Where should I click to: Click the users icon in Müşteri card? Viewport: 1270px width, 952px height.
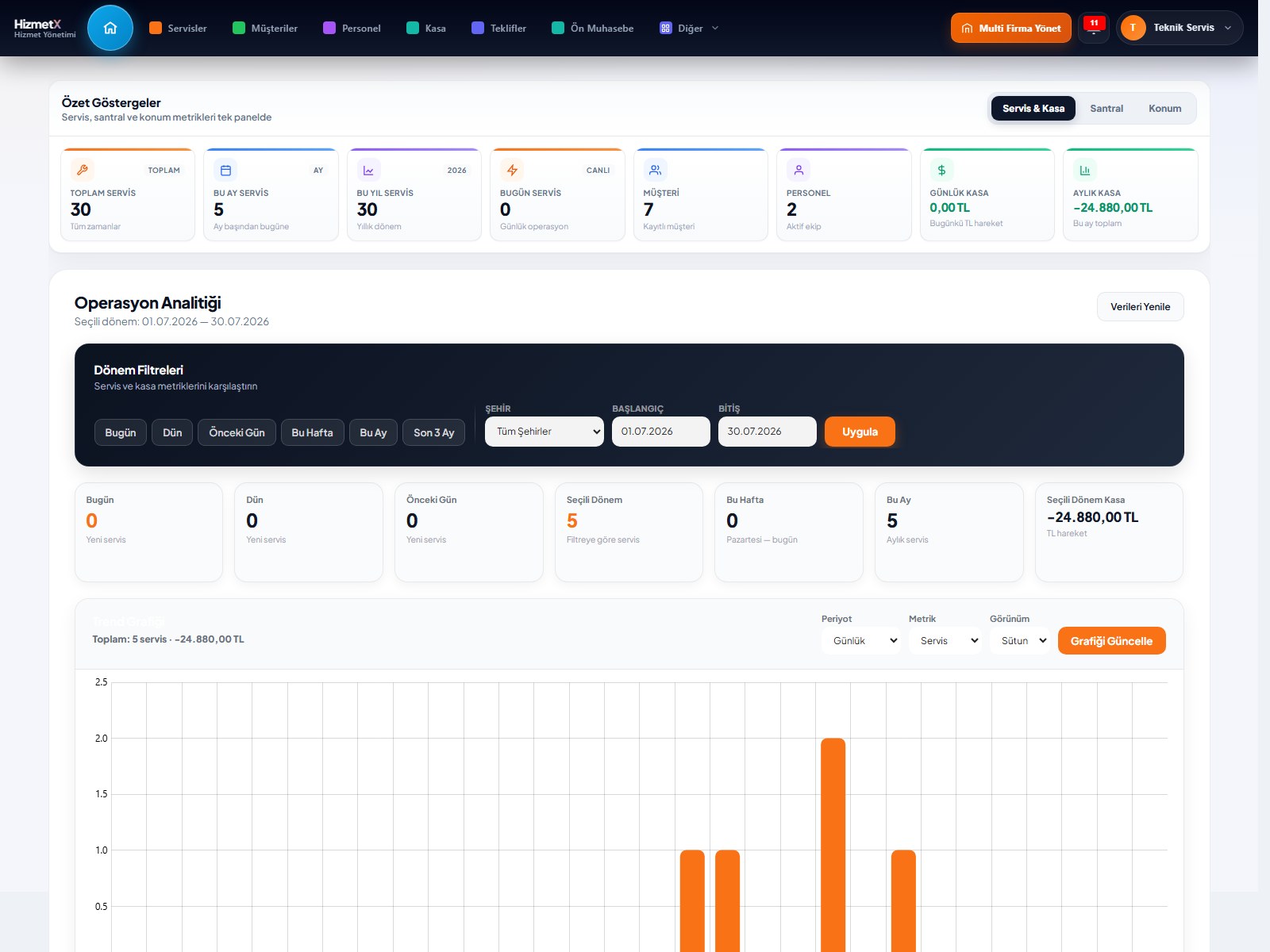655,170
